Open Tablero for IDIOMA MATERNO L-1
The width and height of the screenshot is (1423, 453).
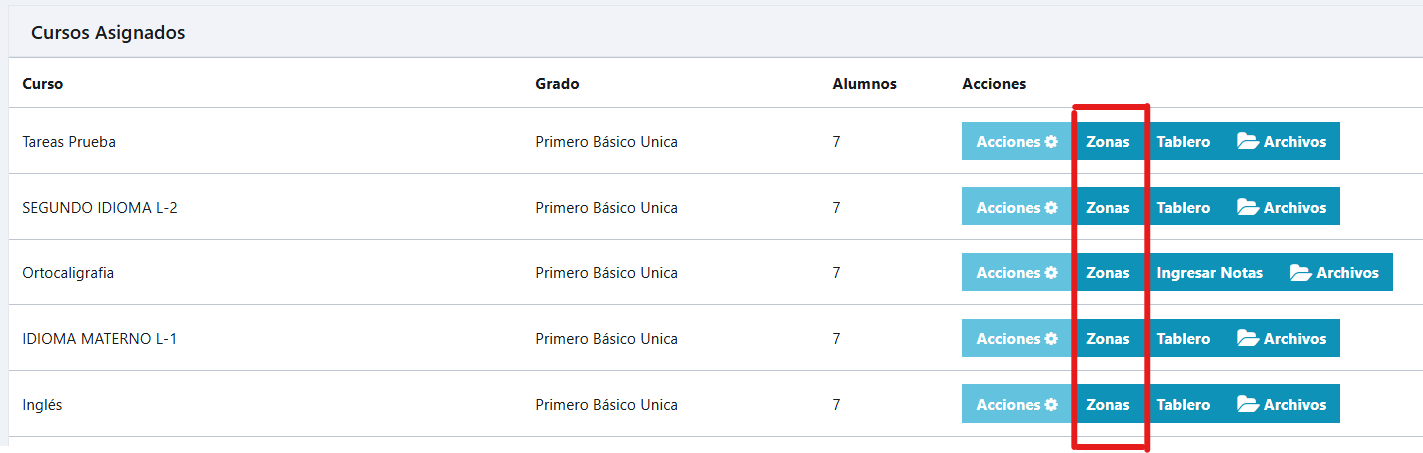point(1183,338)
